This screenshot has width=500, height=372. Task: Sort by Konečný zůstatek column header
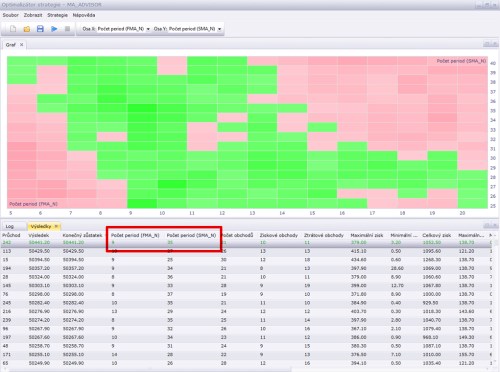tap(83, 235)
